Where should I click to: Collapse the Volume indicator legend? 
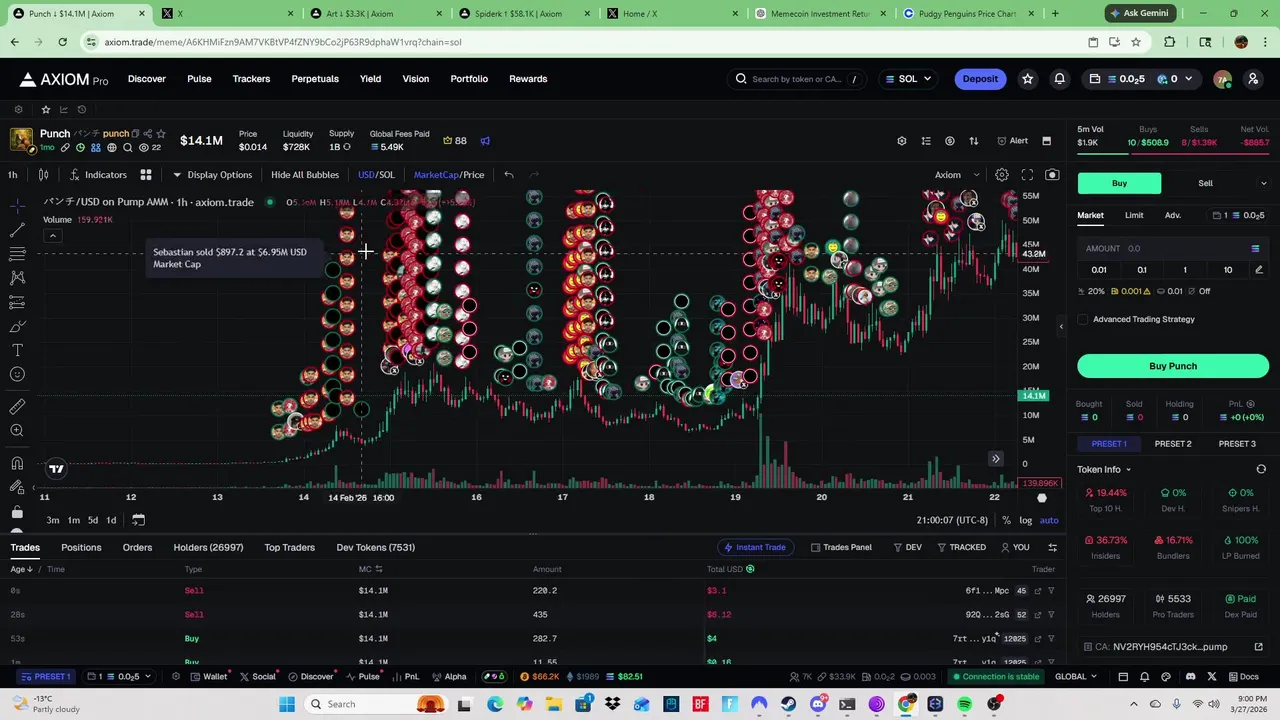[53, 237]
